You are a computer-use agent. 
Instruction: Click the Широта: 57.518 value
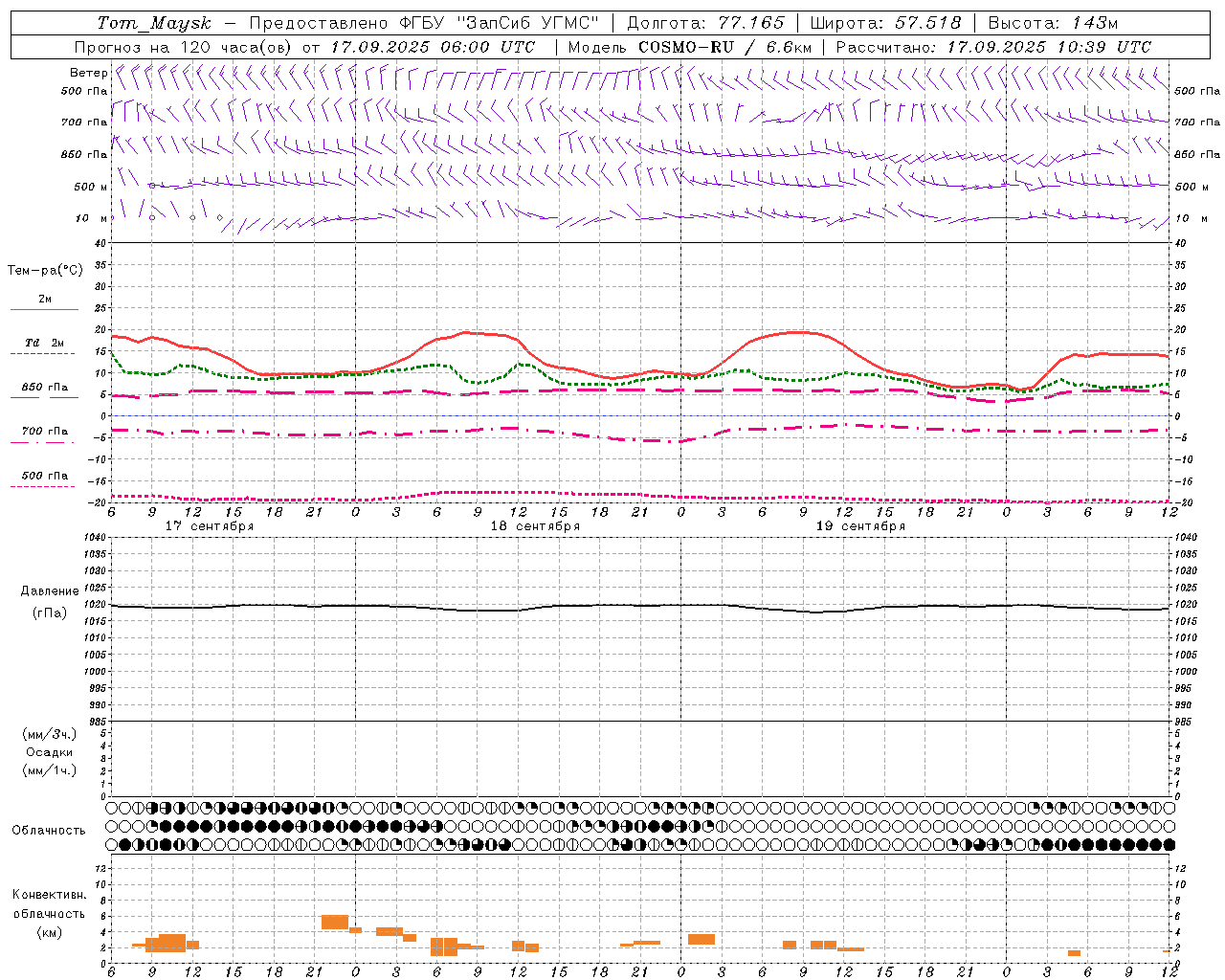click(x=885, y=23)
